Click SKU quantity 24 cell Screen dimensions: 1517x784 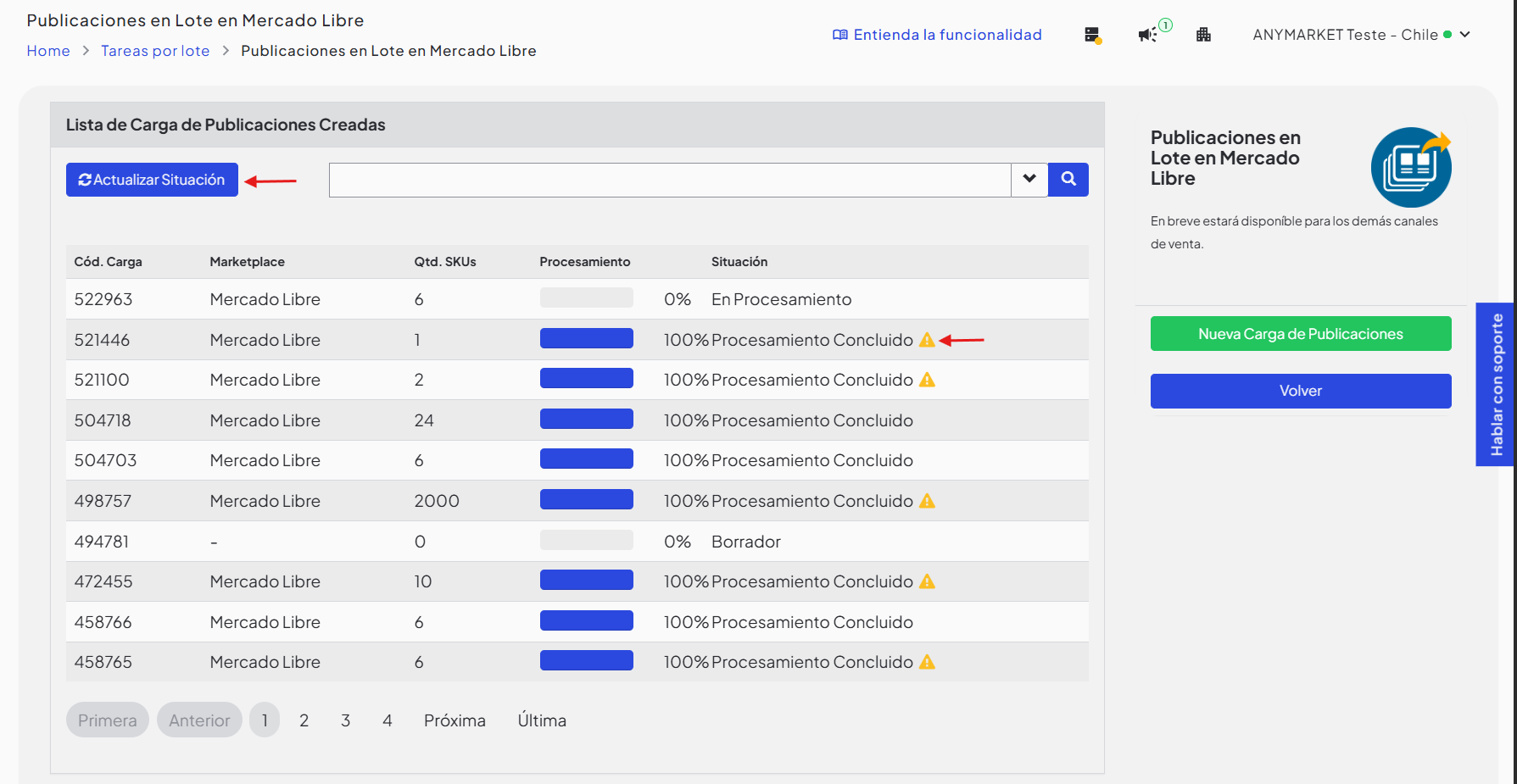click(x=424, y=420)
